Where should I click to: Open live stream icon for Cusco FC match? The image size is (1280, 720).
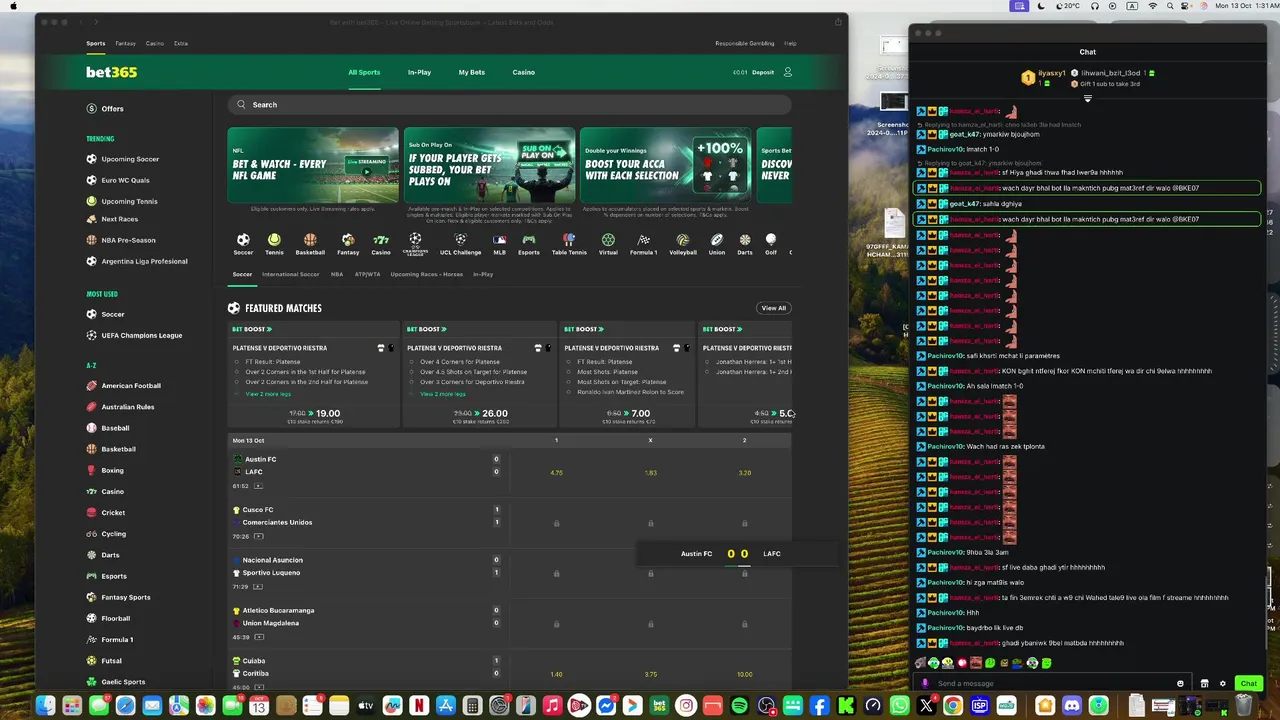[258, 536]
